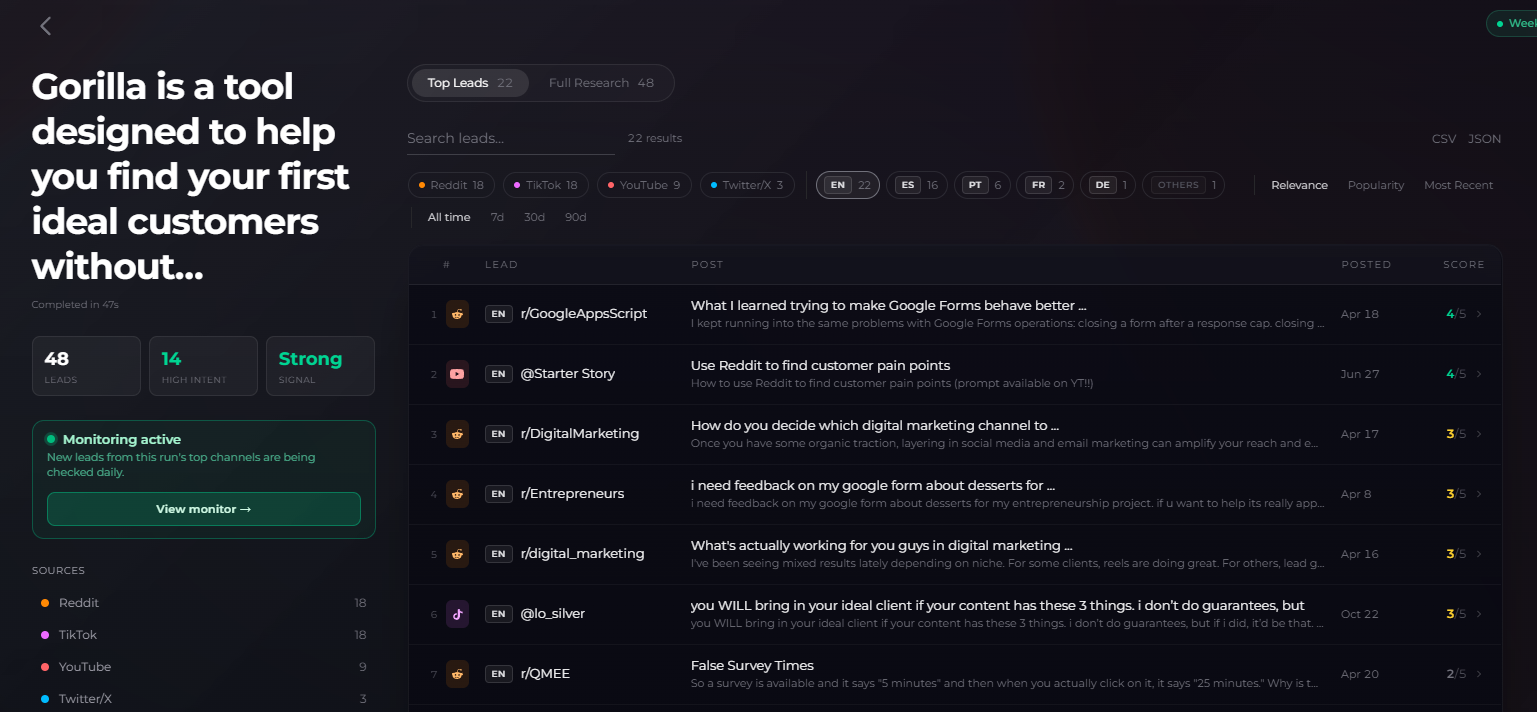The width and height of the screenshot is (1537, 712).
Task: Click the r/GoogleAppsScript lead name
Action: tap(584, 314)
